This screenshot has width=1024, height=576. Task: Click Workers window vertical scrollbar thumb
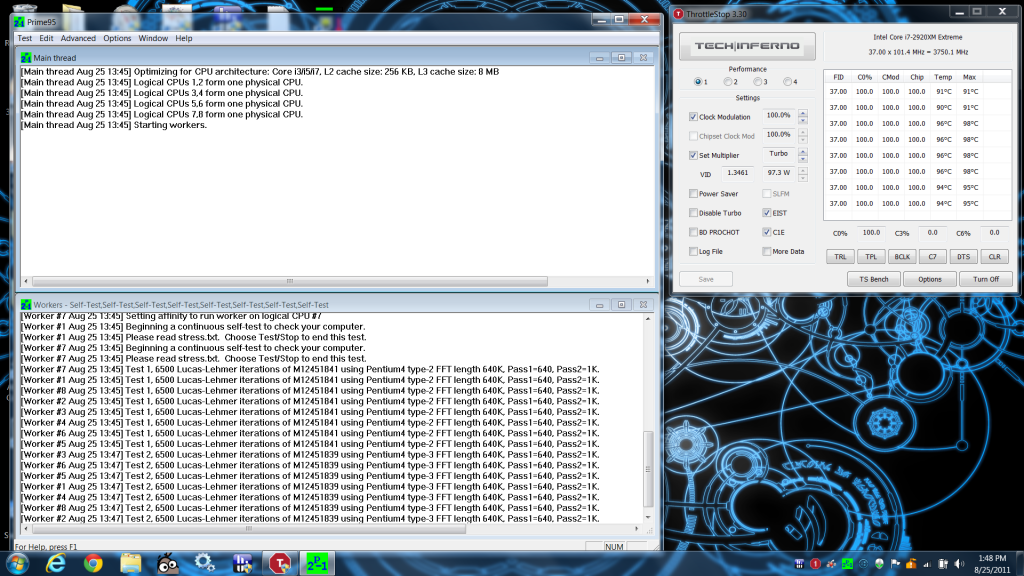pyautogui.click(x=648, y=469)
